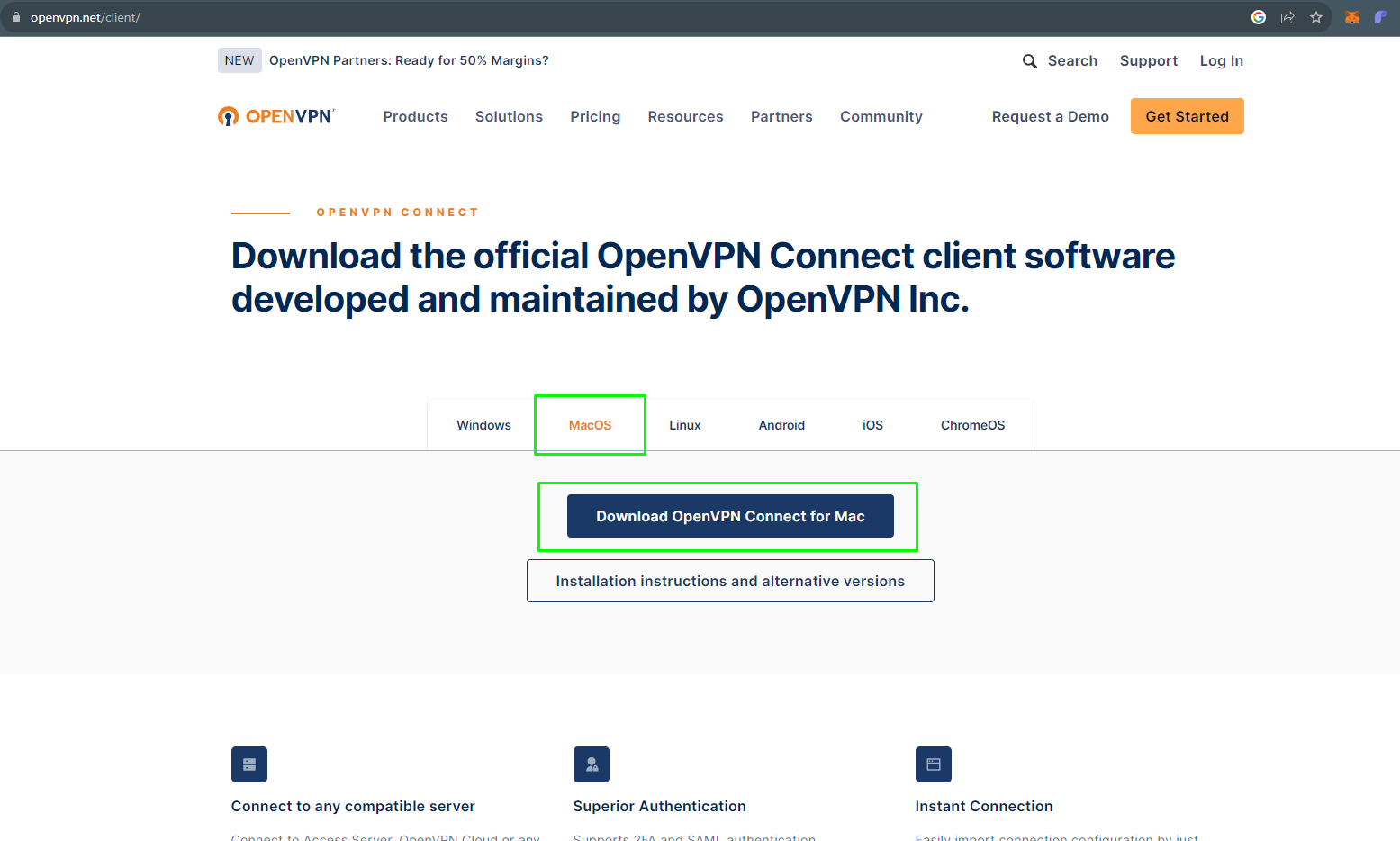Bookmark this page with the star icon
The image size is (1400, 841).
tap(1316, 17)
